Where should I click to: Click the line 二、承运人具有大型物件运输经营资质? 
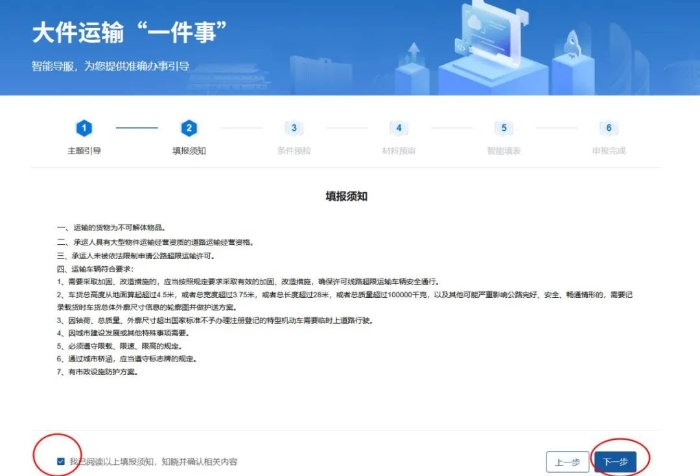click(156, 242)
